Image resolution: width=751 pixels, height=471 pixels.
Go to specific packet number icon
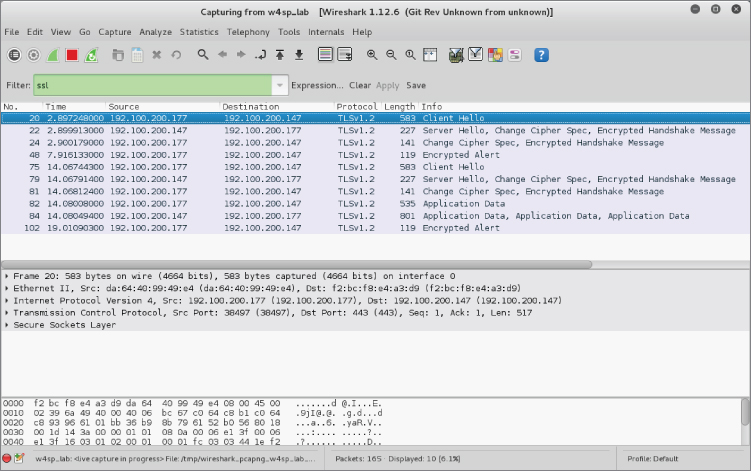point(261,55)
